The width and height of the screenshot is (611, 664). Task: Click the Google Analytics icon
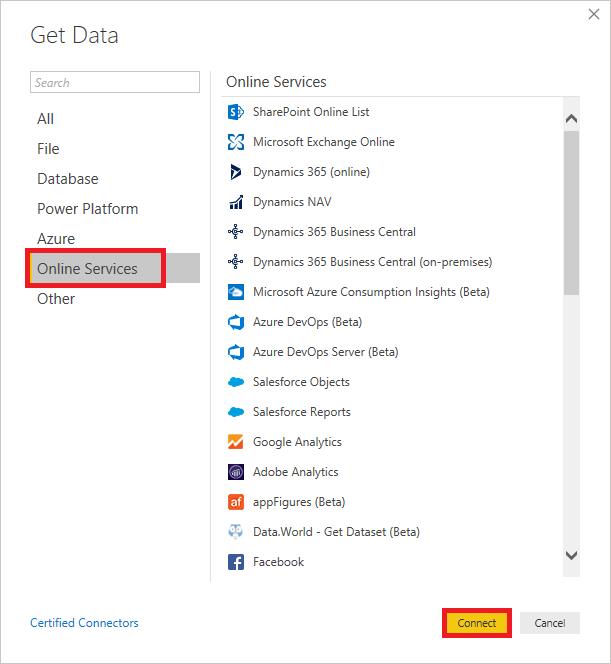click(235, 442)
